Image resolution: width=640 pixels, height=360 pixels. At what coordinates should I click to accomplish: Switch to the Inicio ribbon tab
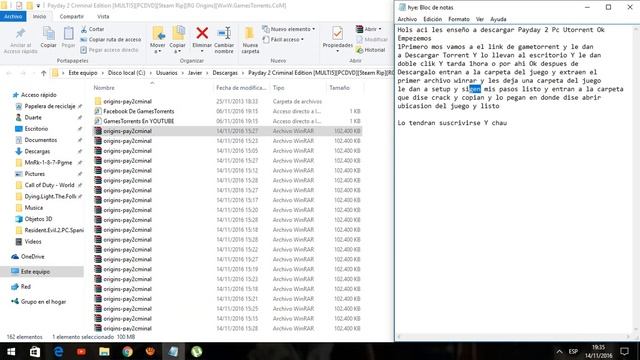tap(39, 16)
